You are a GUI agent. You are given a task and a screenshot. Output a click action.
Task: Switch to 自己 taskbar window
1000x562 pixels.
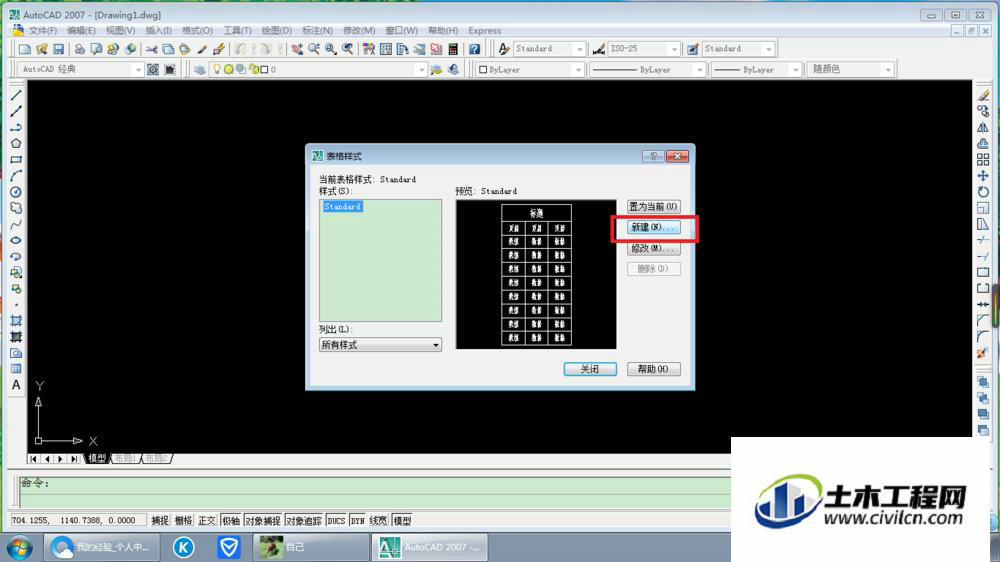tap(311, 547)
